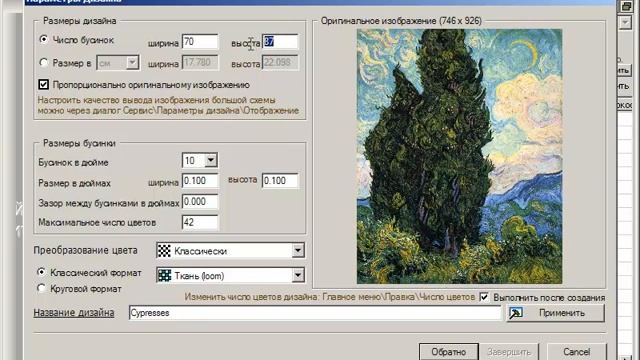Expand the 'Бусинок в дюйме' dropdown
Screen dimensions: 640x360
(211, 160)
